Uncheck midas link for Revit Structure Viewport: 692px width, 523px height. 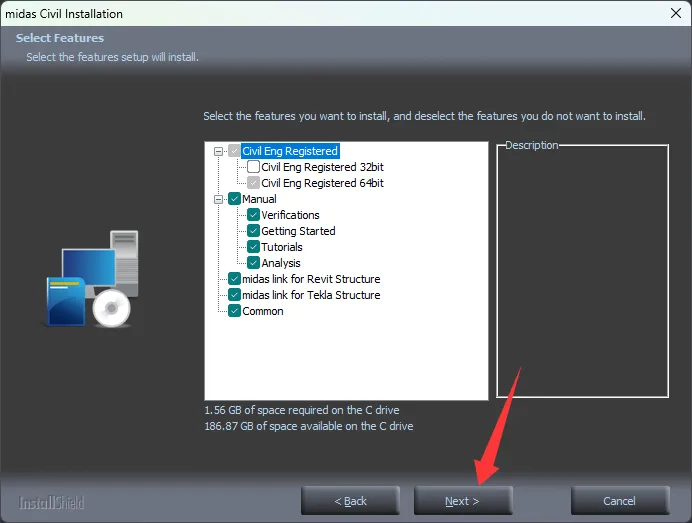click(x=234, y=279)
